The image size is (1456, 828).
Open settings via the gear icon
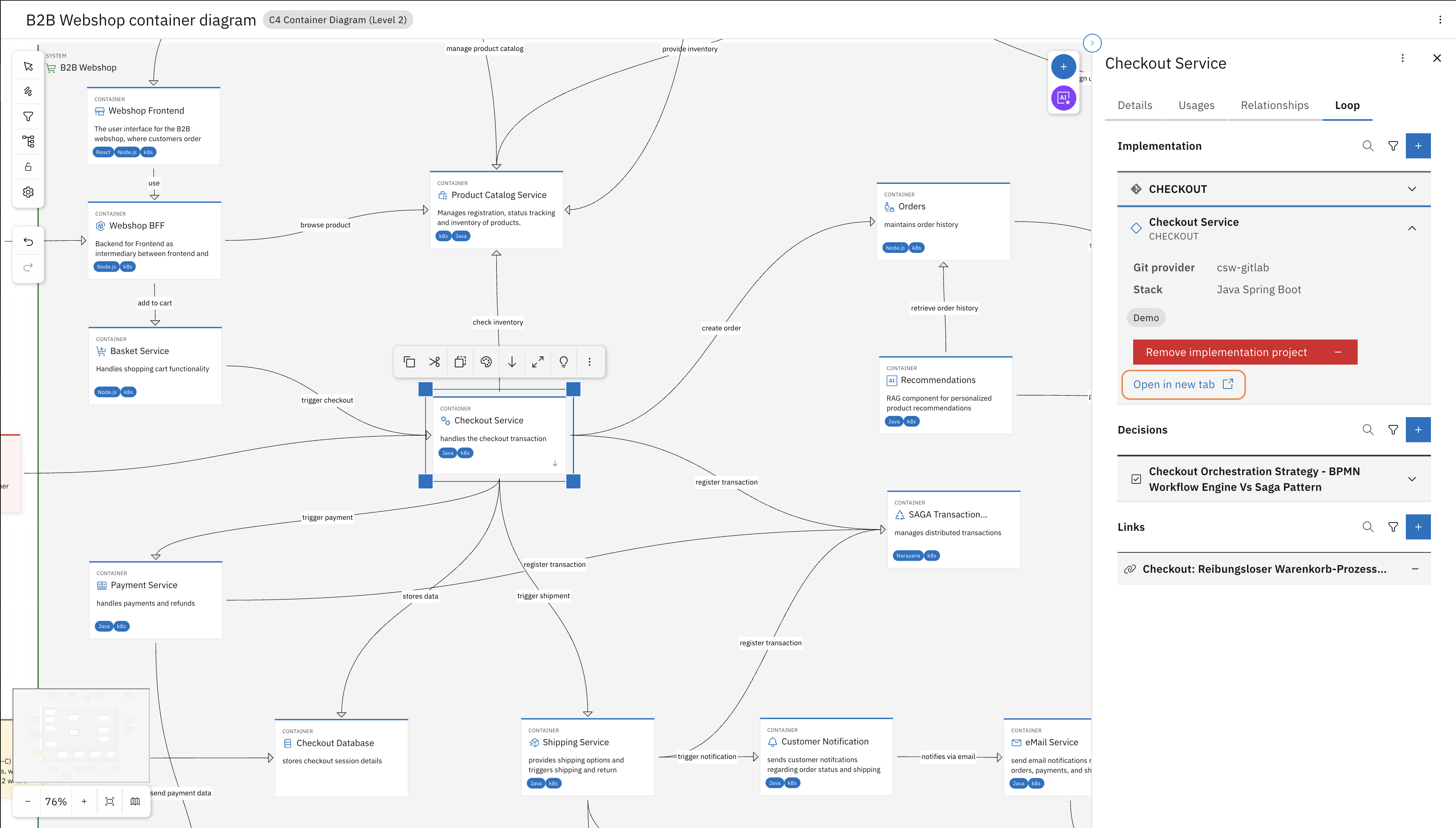click(x=28, y=192)
